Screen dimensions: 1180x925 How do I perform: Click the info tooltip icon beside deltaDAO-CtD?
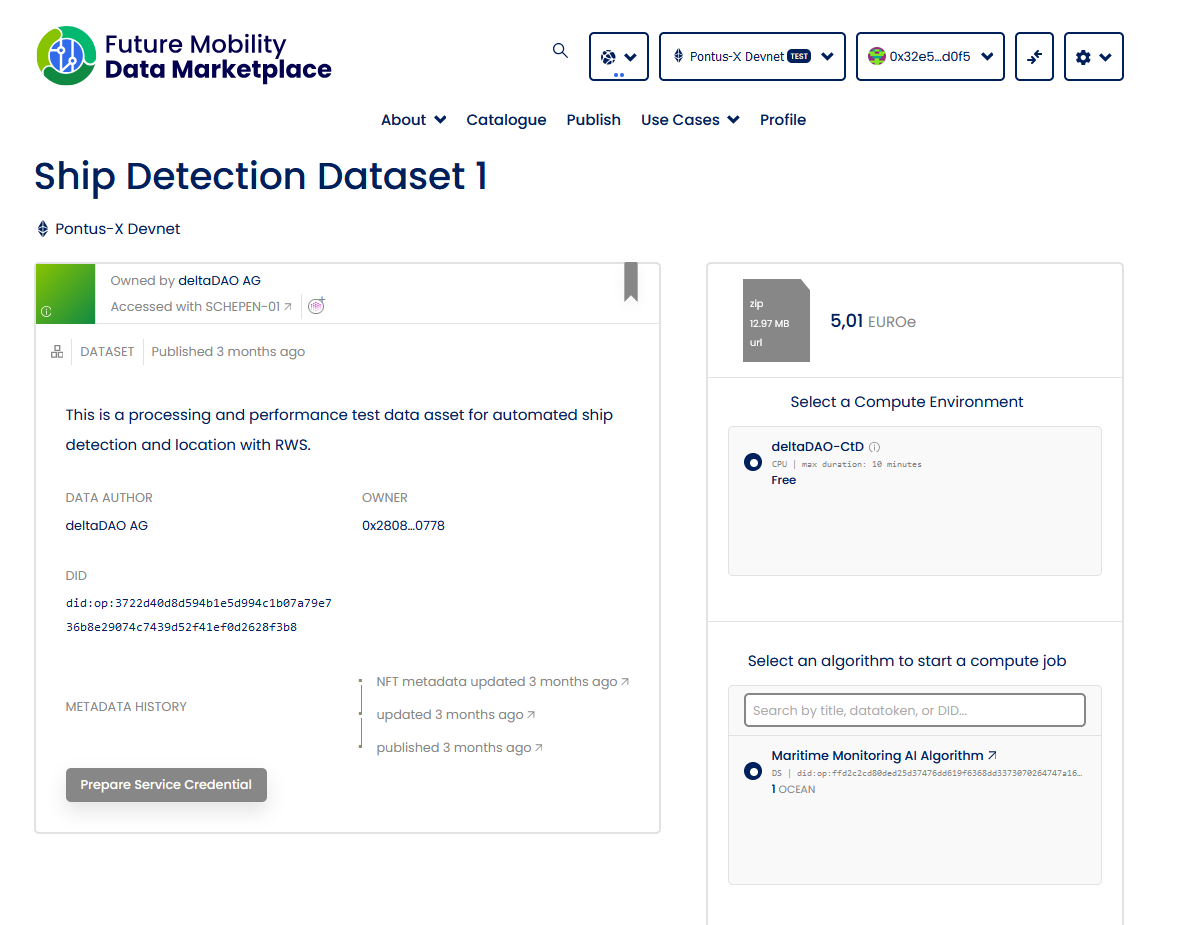[874, 447]
